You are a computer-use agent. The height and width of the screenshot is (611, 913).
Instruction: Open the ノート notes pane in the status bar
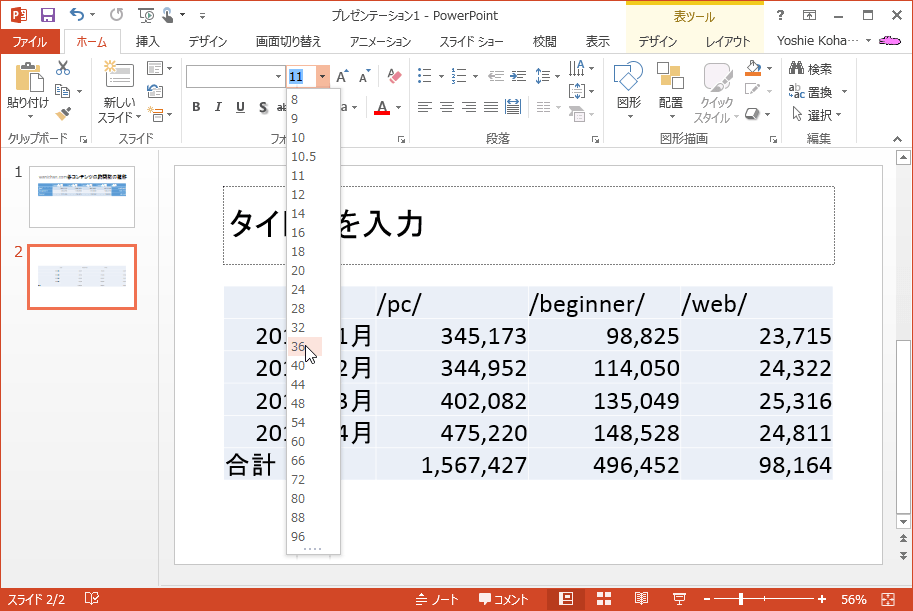coord(437,599)
